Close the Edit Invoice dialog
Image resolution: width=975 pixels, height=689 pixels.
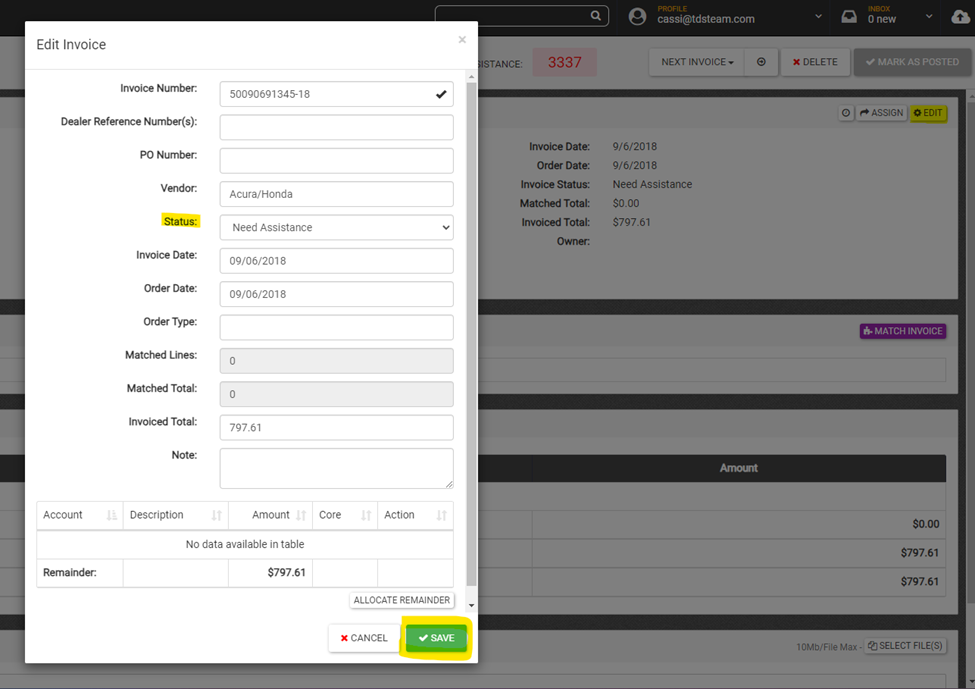click(x=462, y=40)
